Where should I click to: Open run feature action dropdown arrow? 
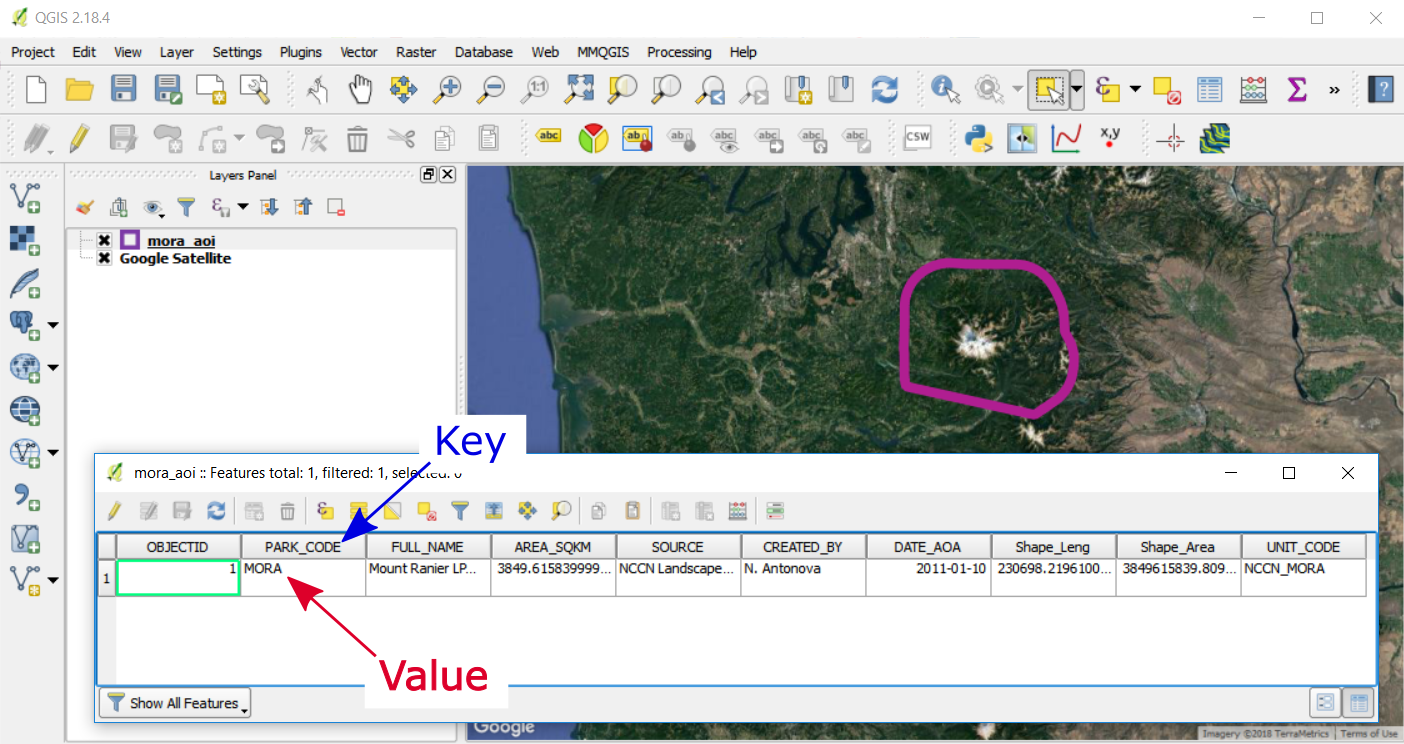(1017, 89)
